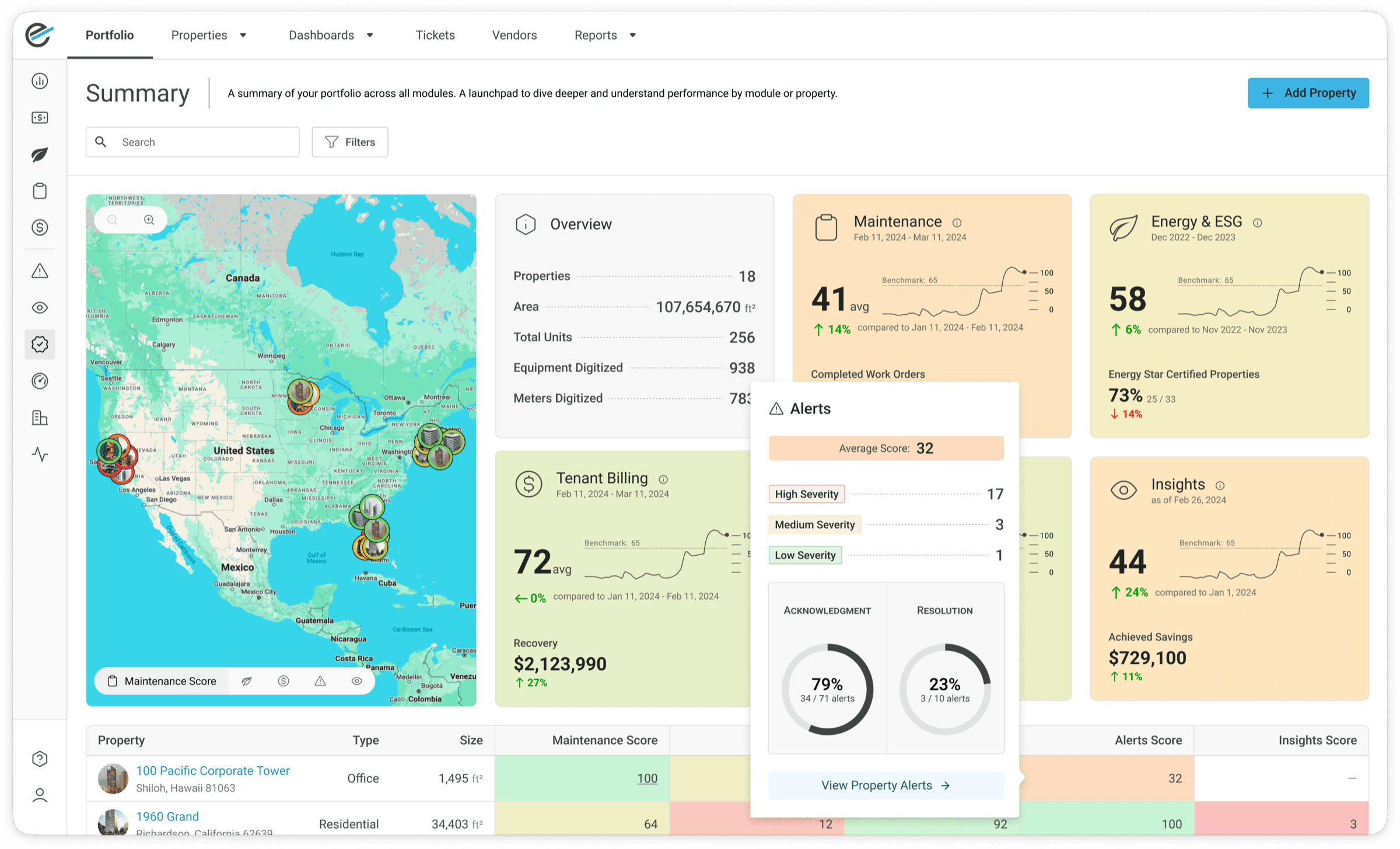This screenshot has height=849, width=1400.
Task: Switch map layer to eye insights score
Action: pos(357,681)
